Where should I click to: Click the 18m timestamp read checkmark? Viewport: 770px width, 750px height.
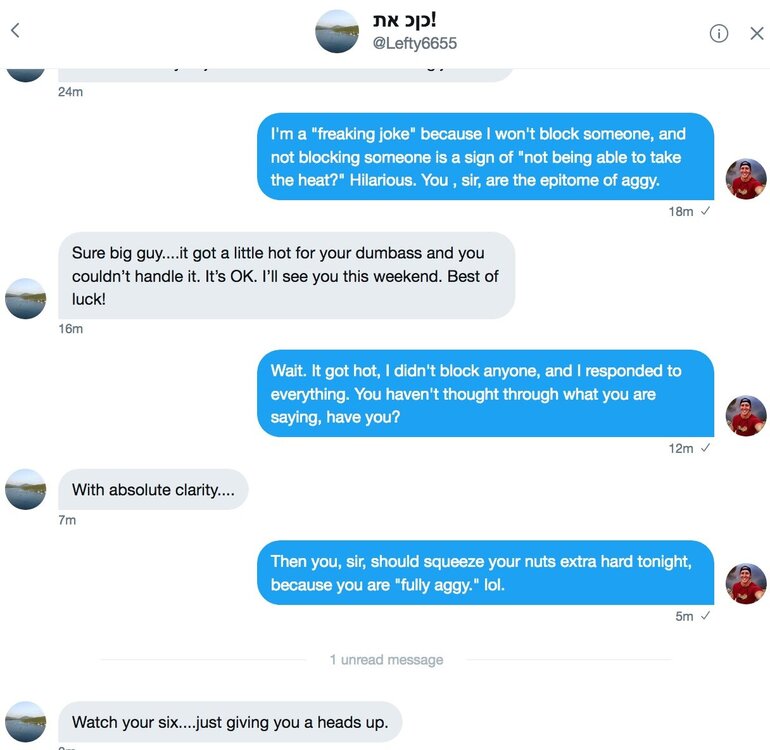tap(705, 212)
